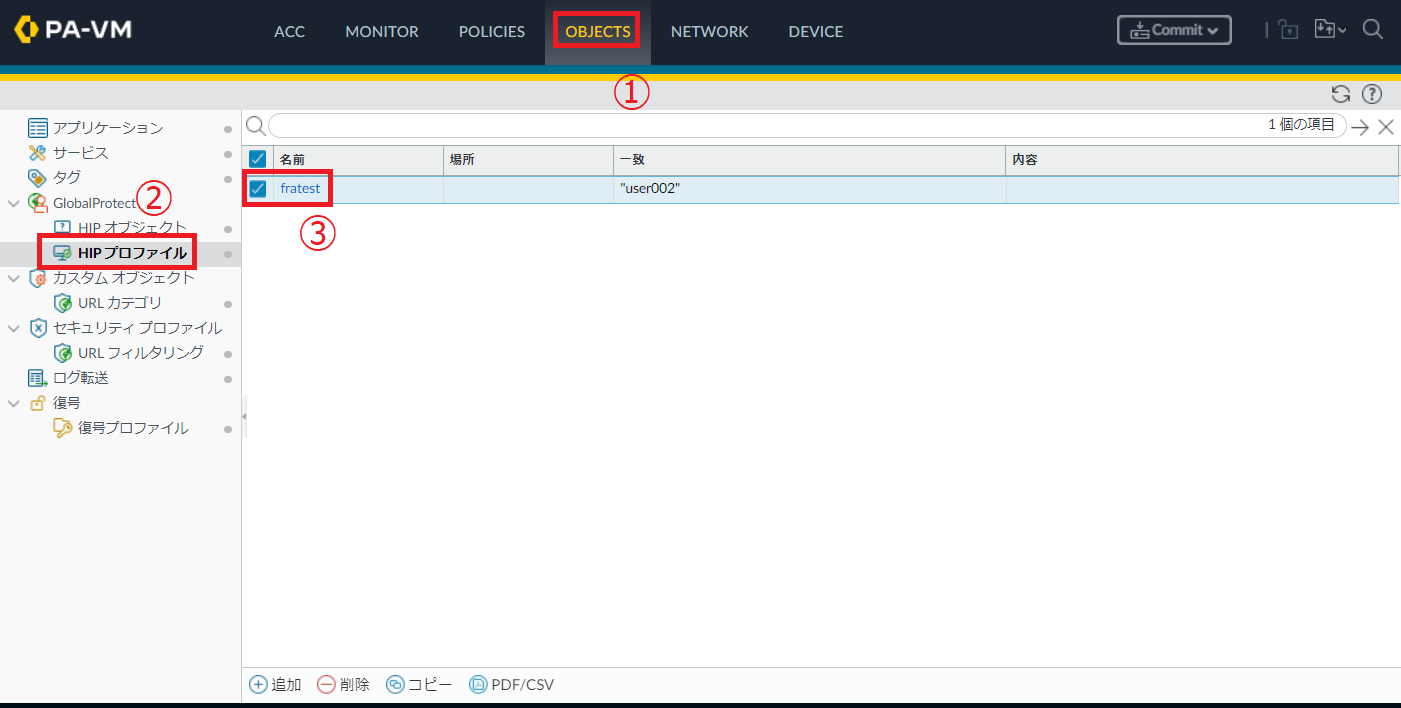Sort by the 一致 column header

pos(809,160)
